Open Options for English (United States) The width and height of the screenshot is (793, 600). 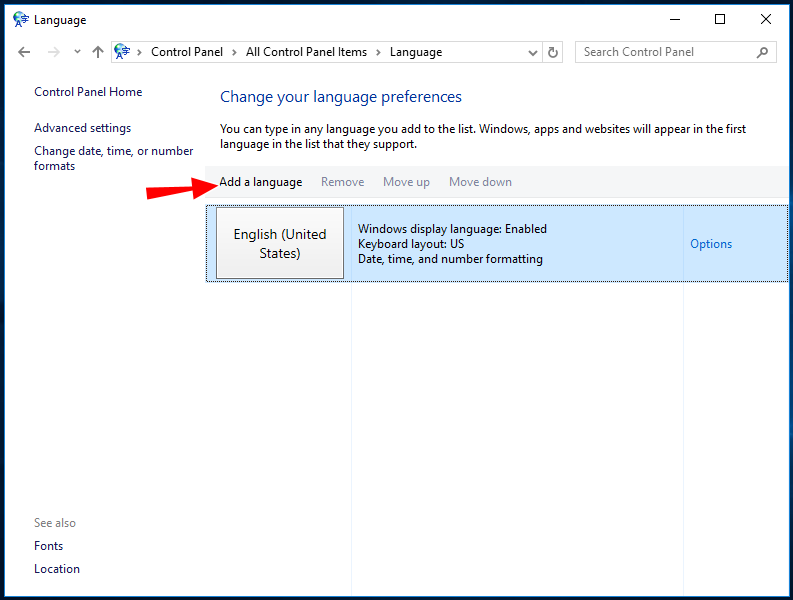pos(711,244)
